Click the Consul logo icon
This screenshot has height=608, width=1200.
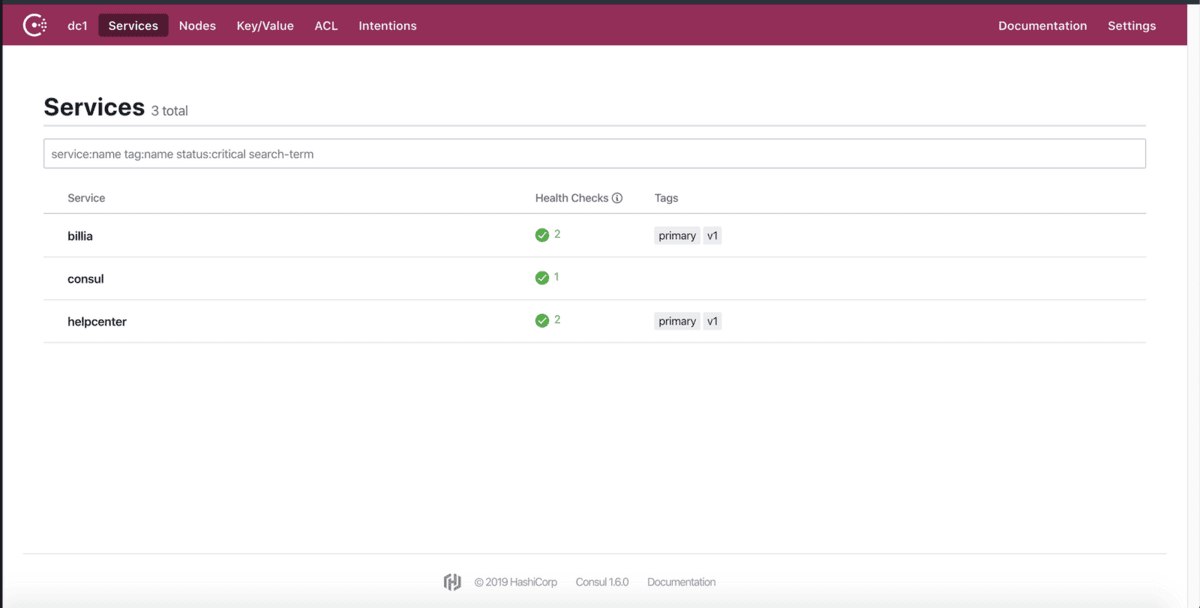coord(35,26)
